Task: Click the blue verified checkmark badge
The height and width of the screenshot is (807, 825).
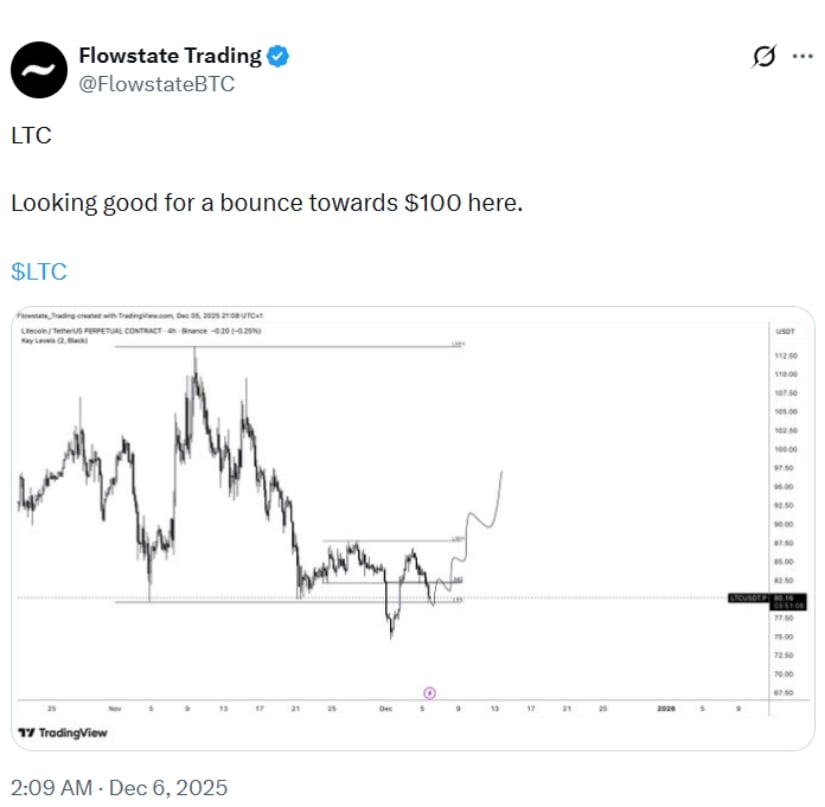Action: [x=276, y=56]
